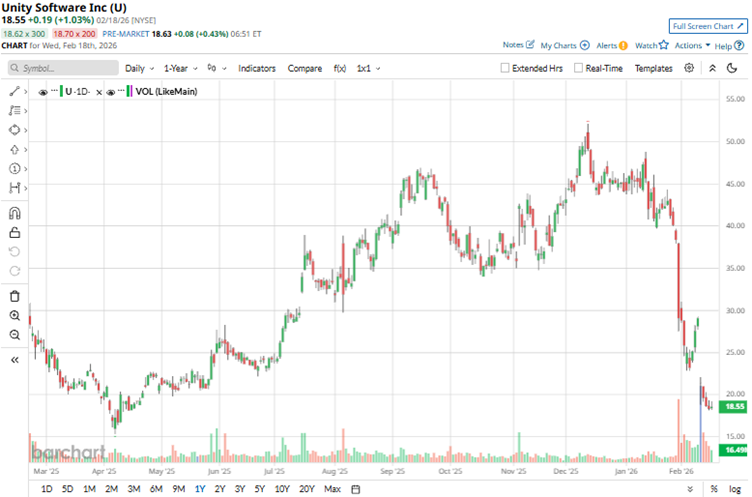The height and width of the screenshot is (497, 752).
Task: Open the f(x) expressions menu
Action: (x=340, y=69)
